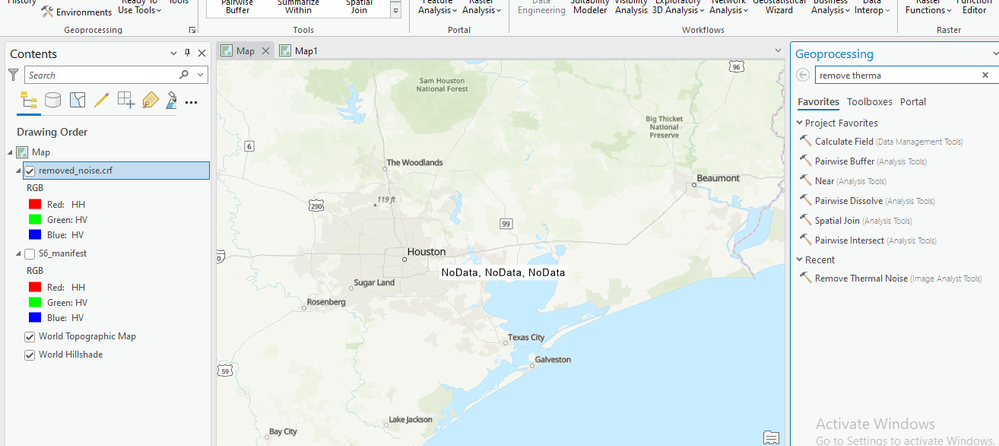Viewport: 999px width, 446px height.
Task: Pin the Contents pane with auto-hide icon
Action: (187, 54)
